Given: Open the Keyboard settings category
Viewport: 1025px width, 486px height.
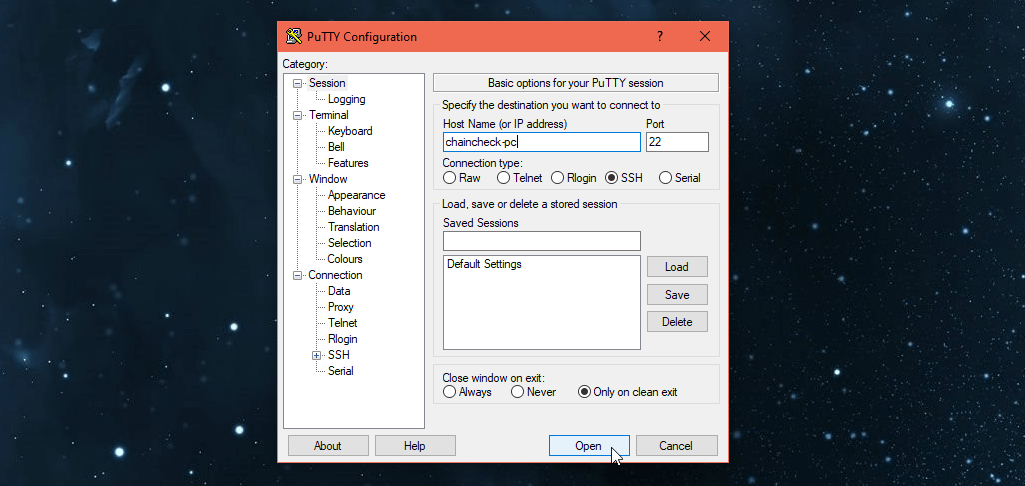Looking at the screenshot, I should pyautogui.click(x=350, y=131).
